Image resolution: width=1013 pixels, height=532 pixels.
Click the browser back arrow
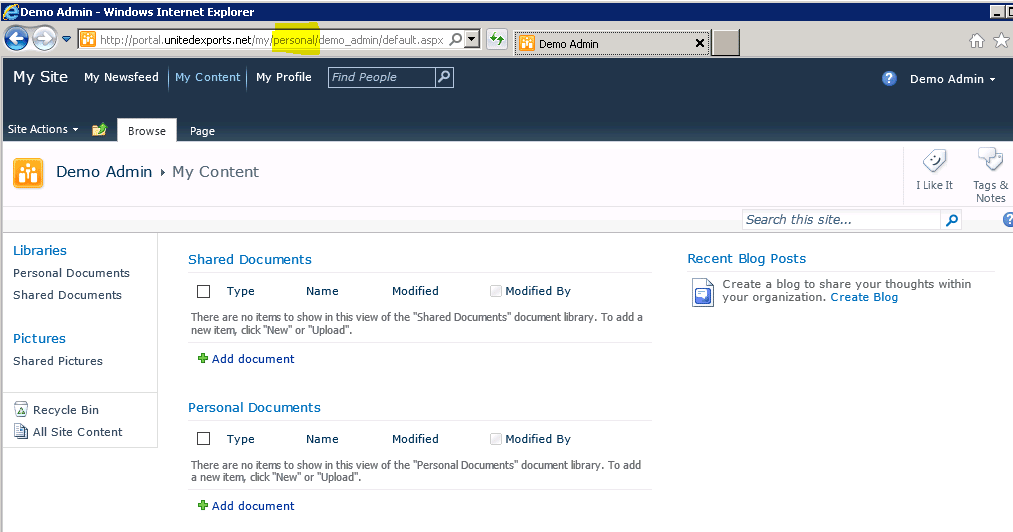click(16, 39)
